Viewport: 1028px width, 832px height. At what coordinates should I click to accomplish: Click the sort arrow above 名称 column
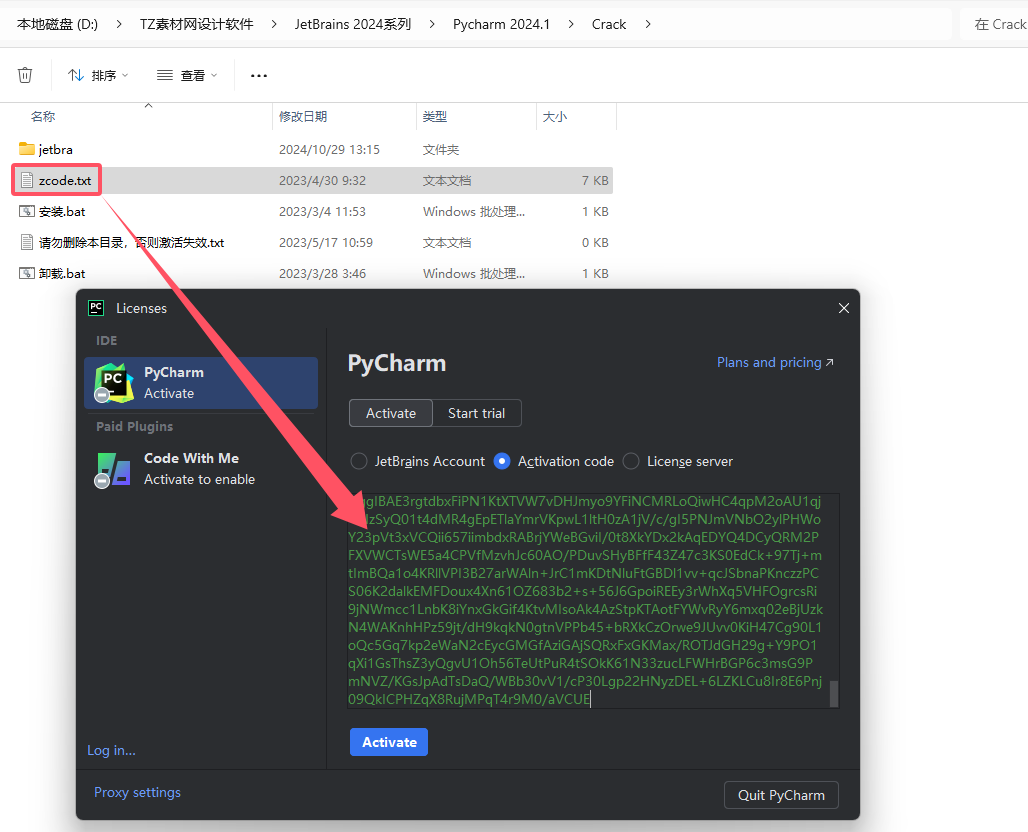pyautogui.click(x=149, y=105)
